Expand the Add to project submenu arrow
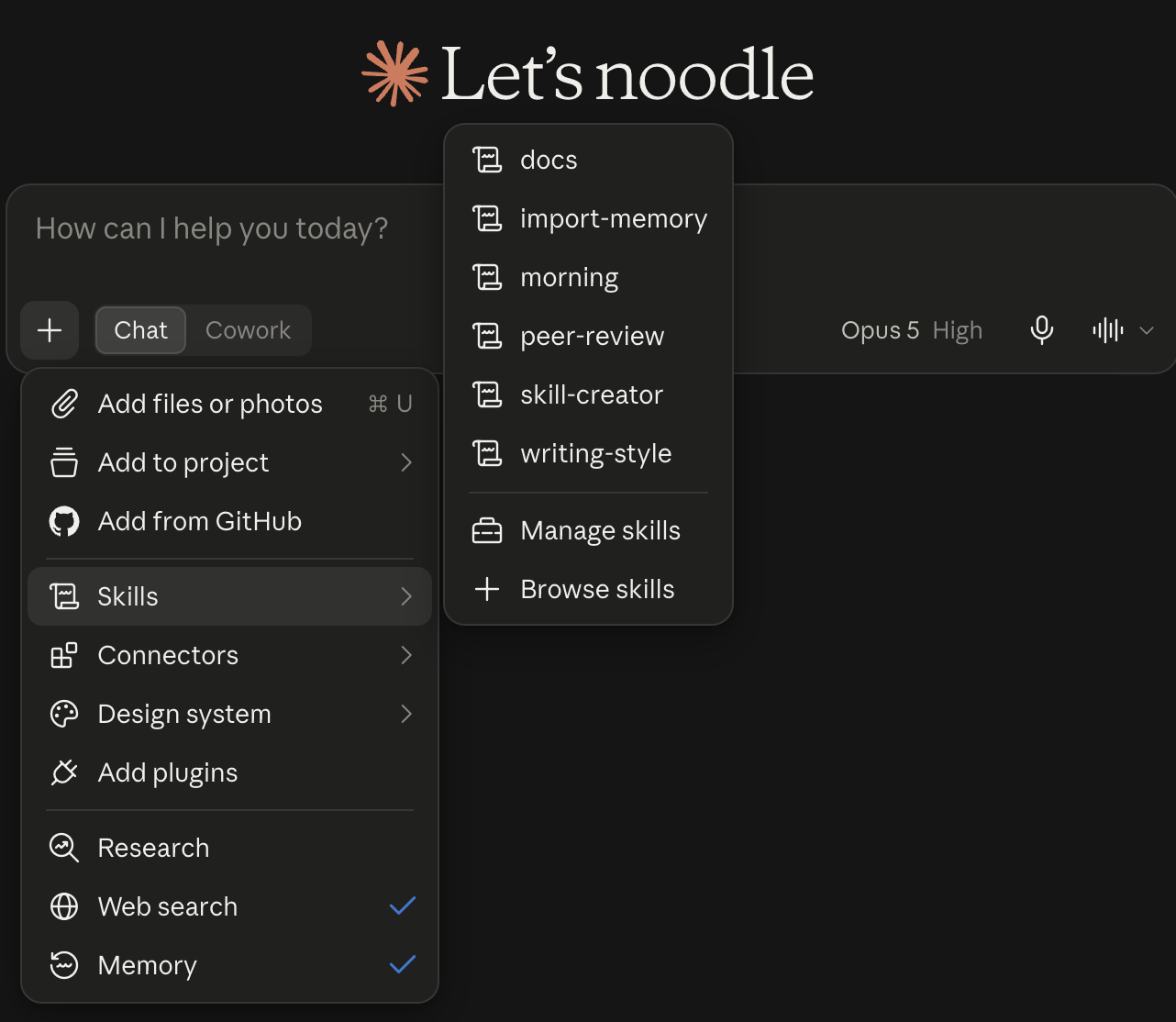 tap(406, 462)
